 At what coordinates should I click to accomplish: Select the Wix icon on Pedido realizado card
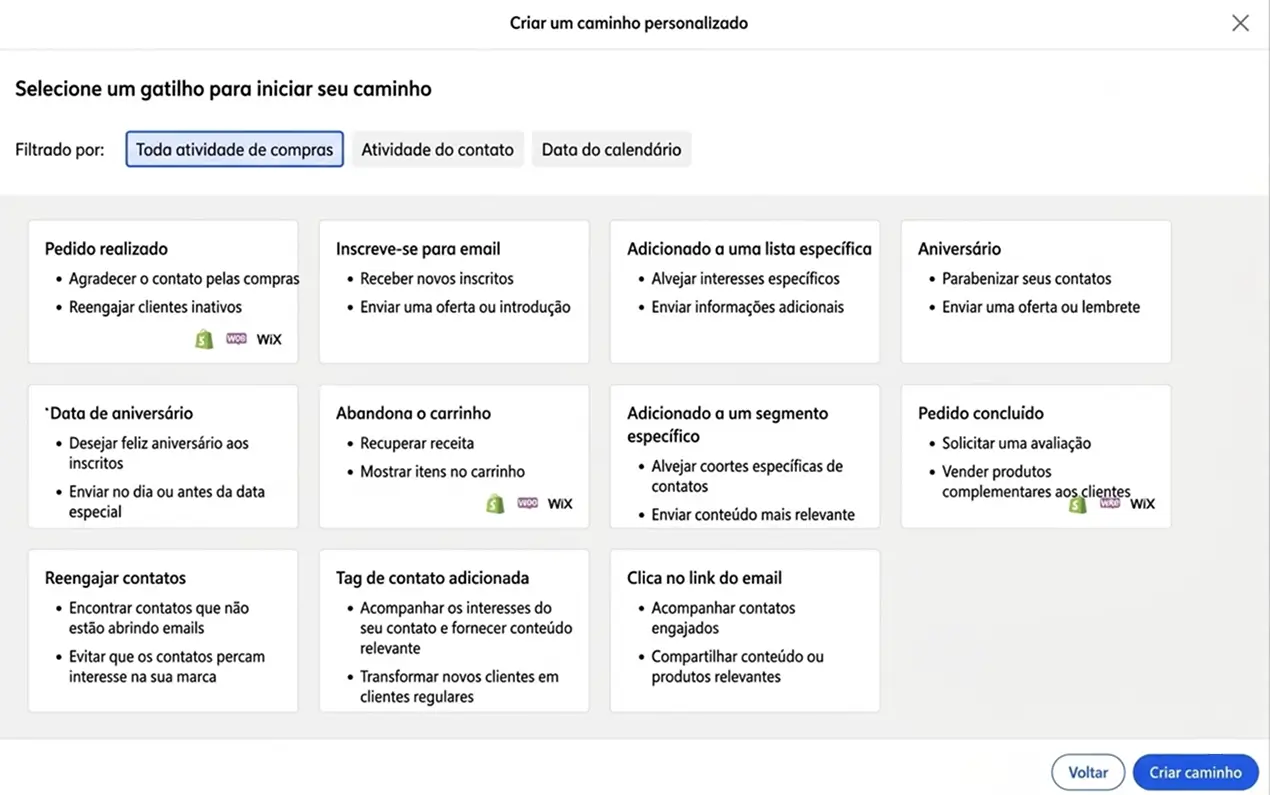pos(268,339)
